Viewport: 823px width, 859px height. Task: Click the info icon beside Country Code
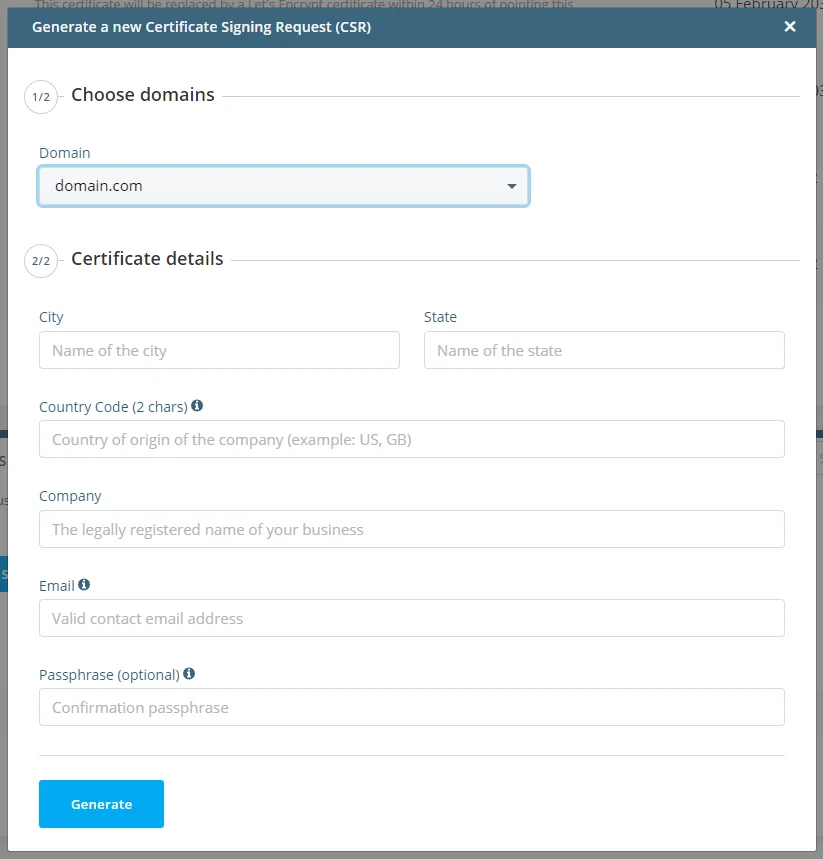point(197,406)
